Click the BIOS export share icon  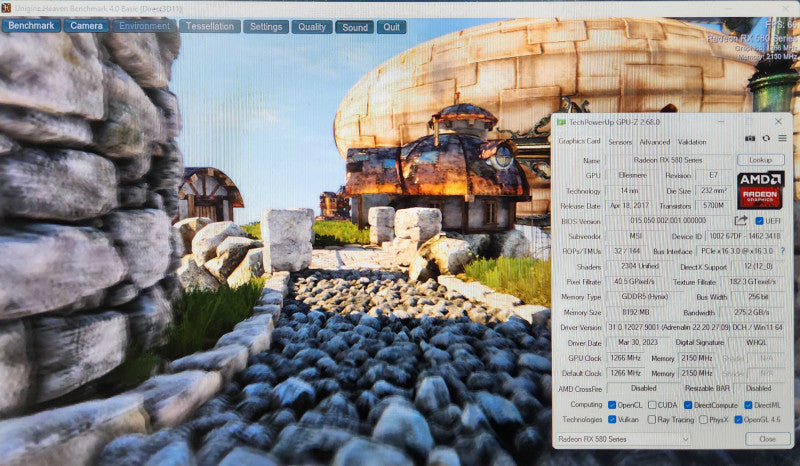click(x=741, y=220)
